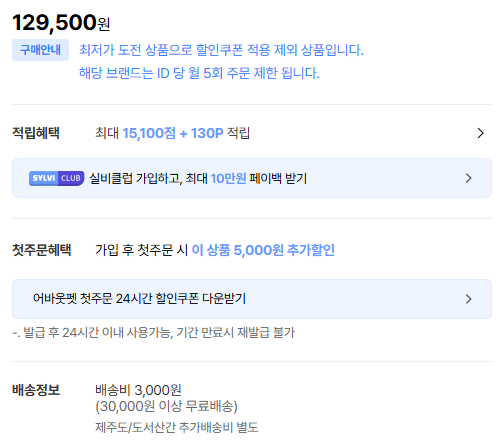Click the 배송비 3,000원 text
This screenshot has width=502, height=447.
[138, 390]
